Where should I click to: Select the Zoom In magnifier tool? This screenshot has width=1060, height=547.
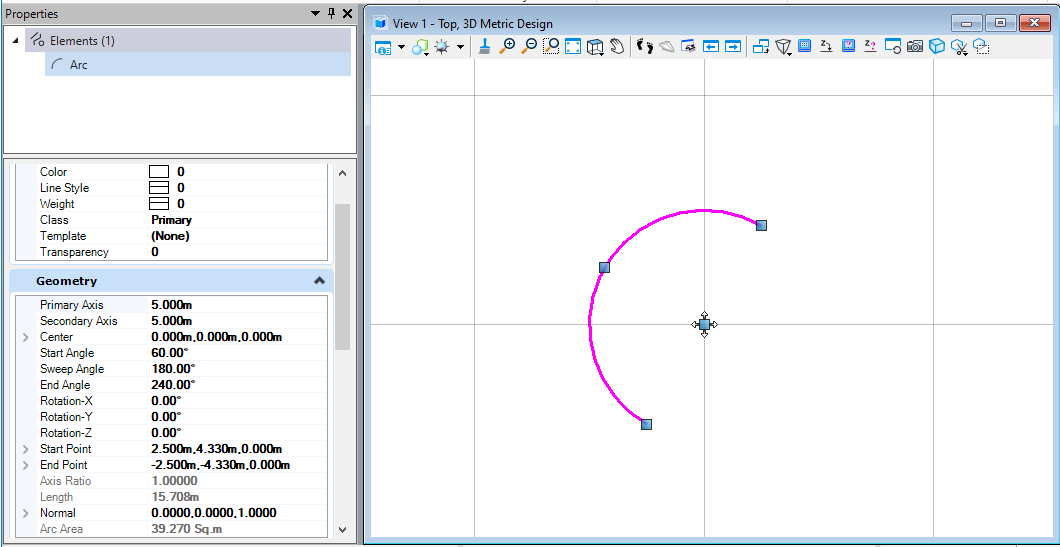point(507,47)
